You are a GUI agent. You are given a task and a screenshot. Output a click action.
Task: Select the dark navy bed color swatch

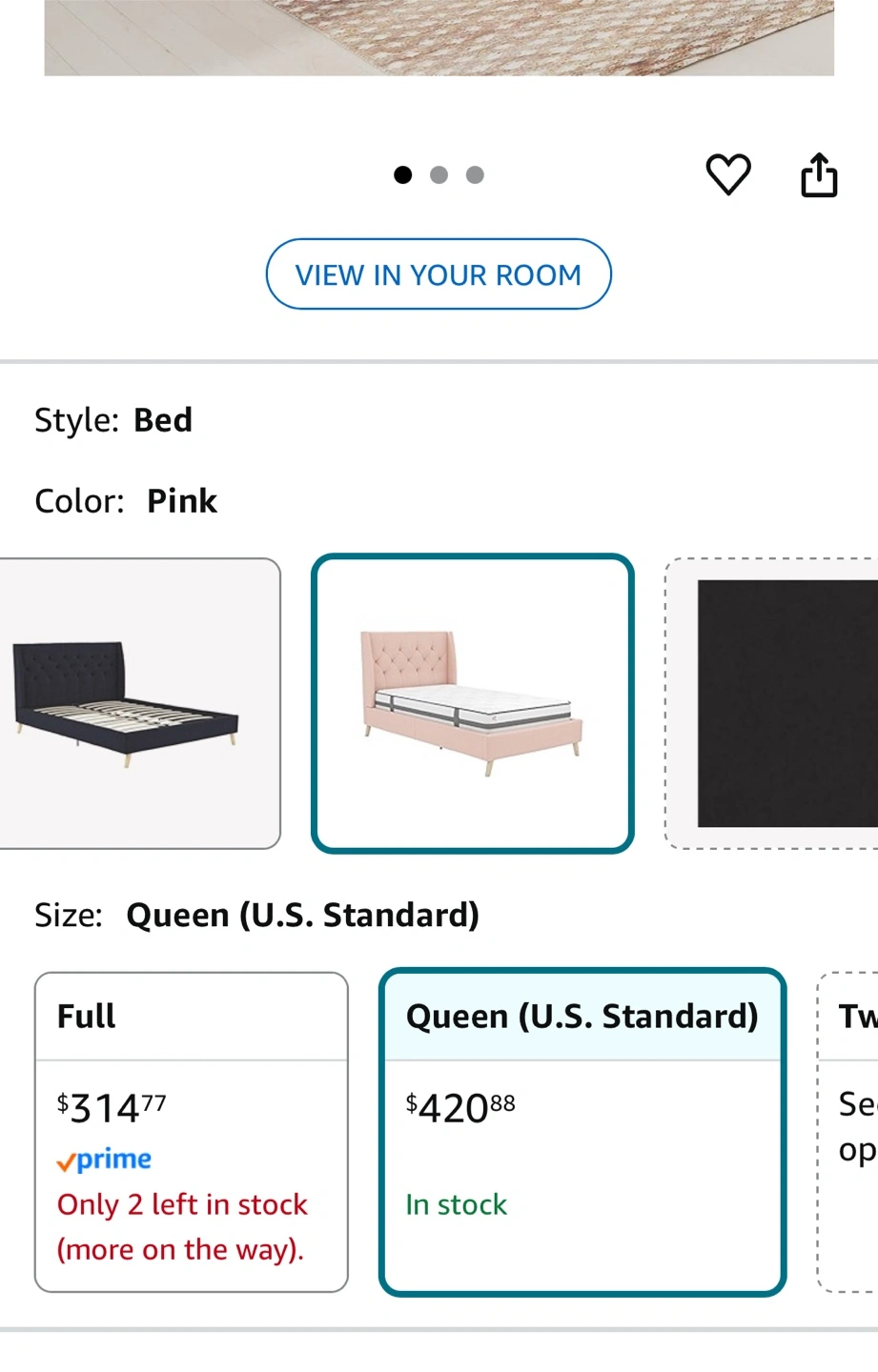coord(140,703)
